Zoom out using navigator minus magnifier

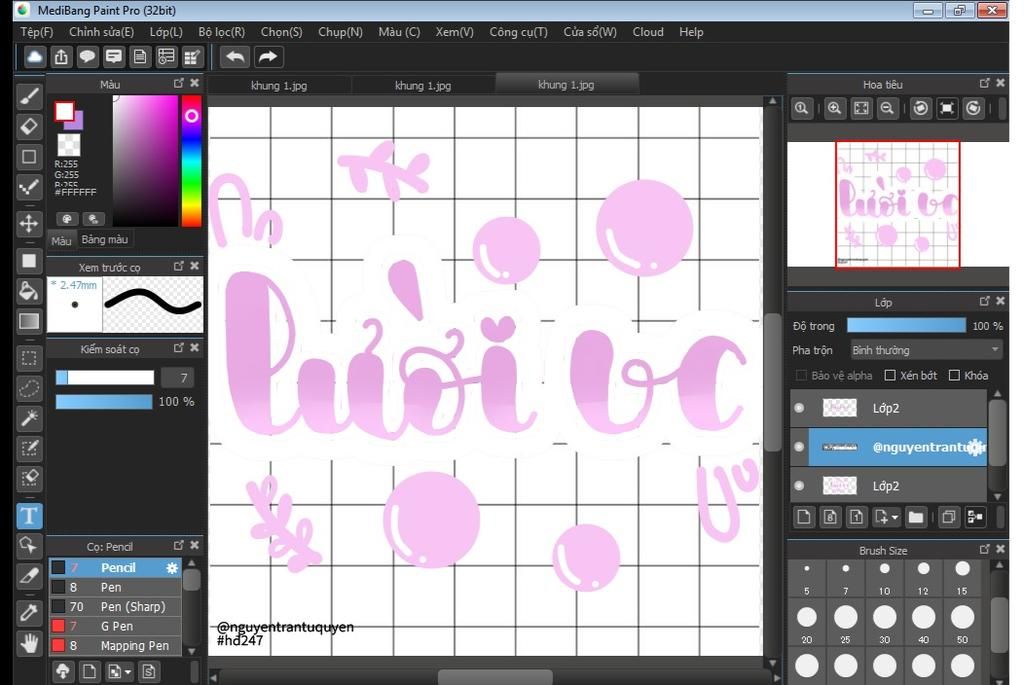pyautogui.click(x=887, y=108)
